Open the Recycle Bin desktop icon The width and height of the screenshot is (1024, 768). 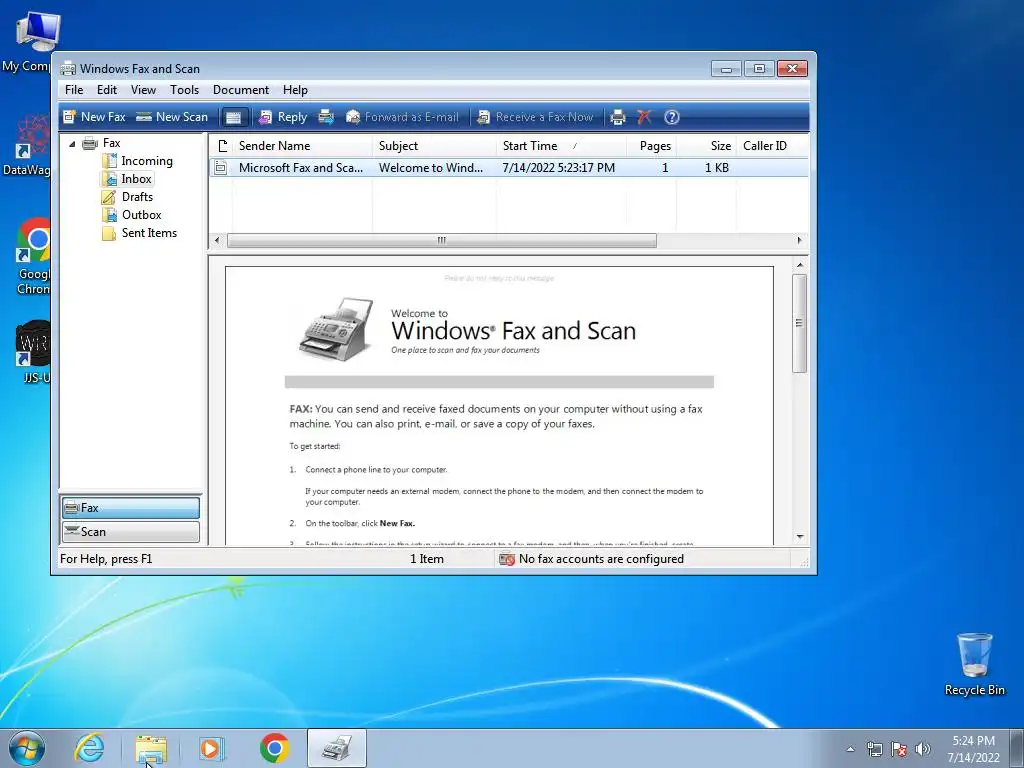pos(974,664)
